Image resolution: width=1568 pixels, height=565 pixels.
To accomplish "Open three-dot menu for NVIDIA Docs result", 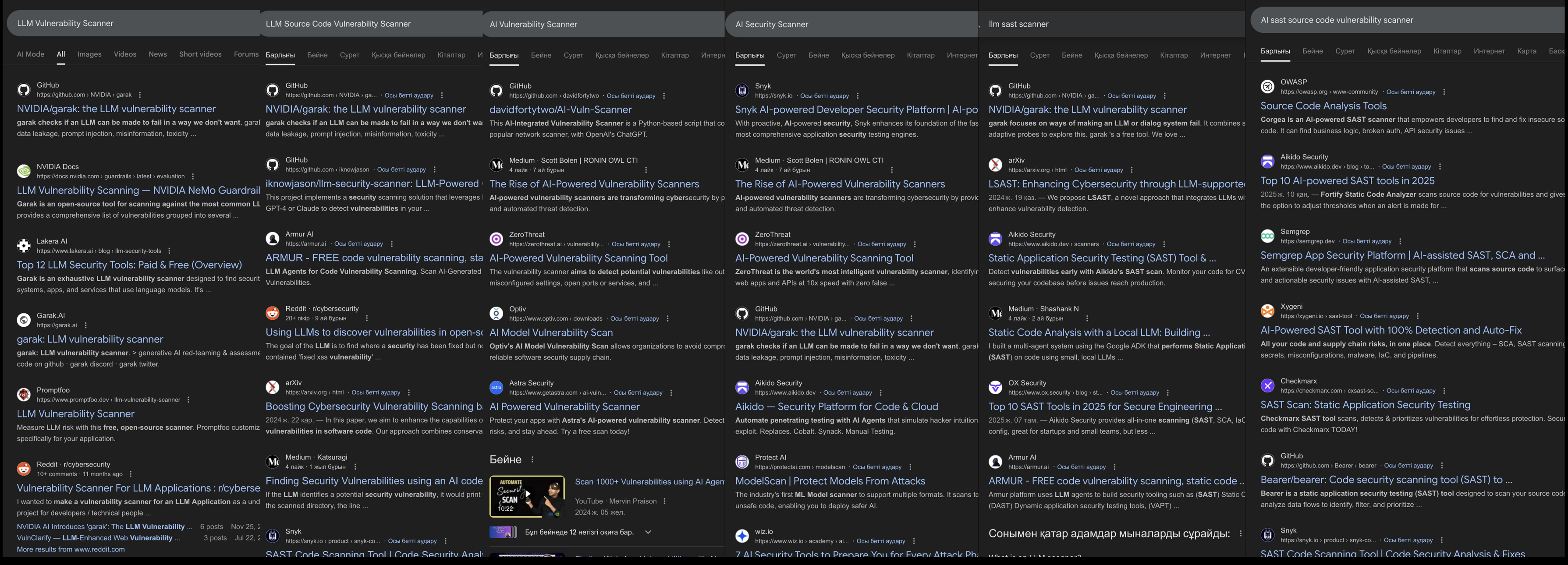I will pyautogui.click(x=193, y=177).
